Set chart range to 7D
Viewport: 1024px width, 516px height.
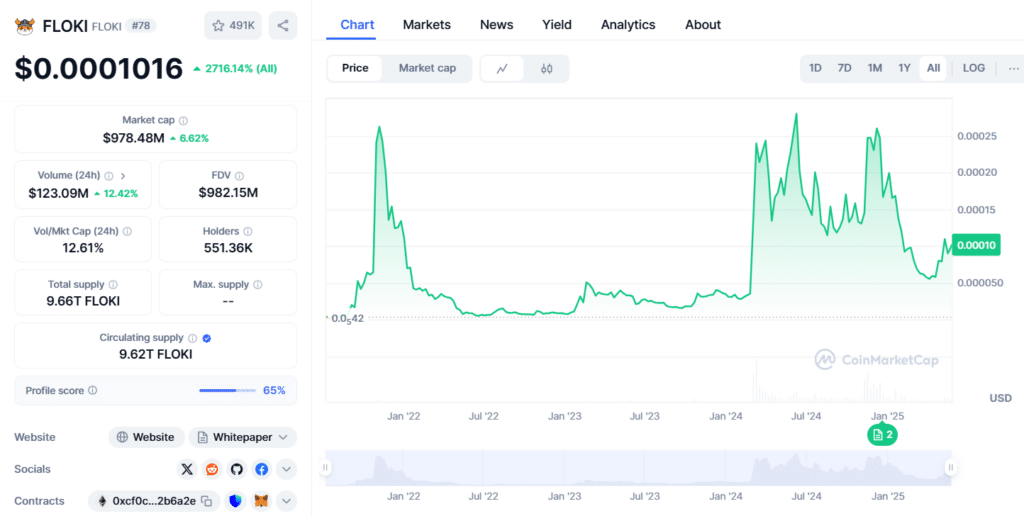coord(844,68)
